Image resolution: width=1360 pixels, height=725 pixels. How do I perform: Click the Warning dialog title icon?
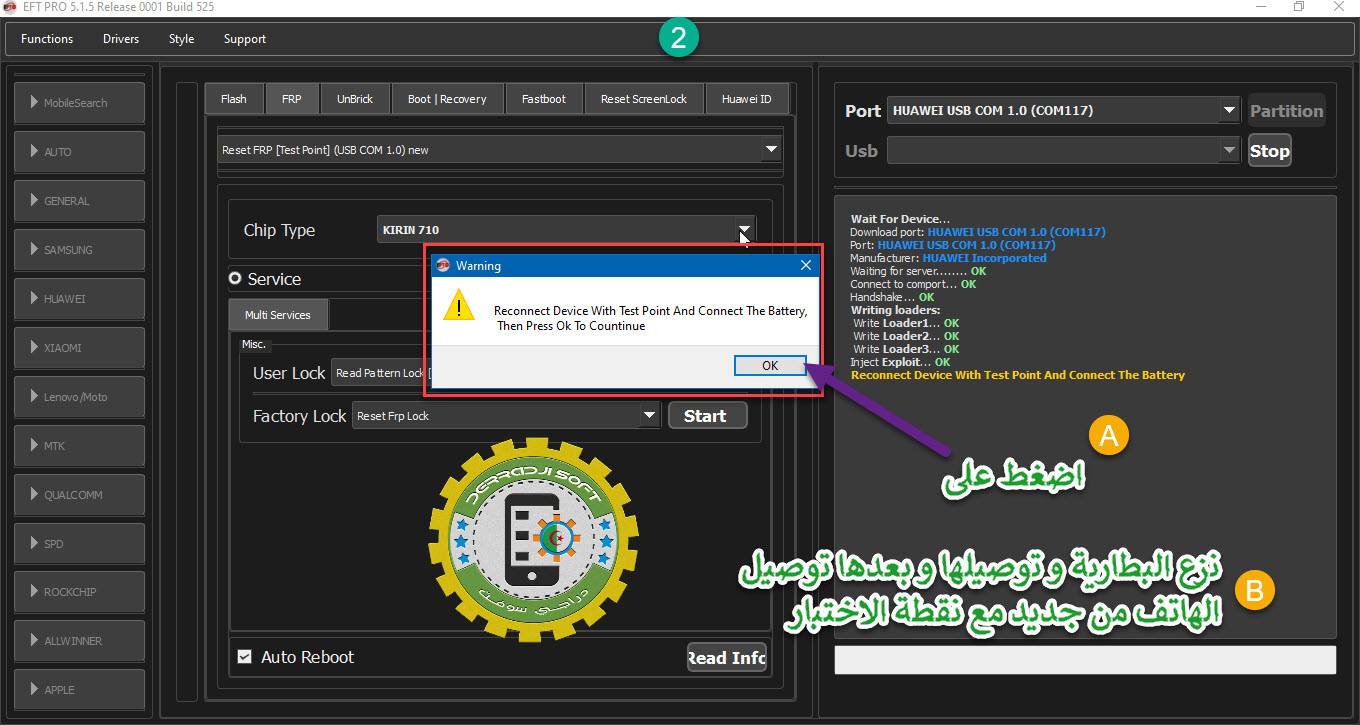(x=443, y=266)
